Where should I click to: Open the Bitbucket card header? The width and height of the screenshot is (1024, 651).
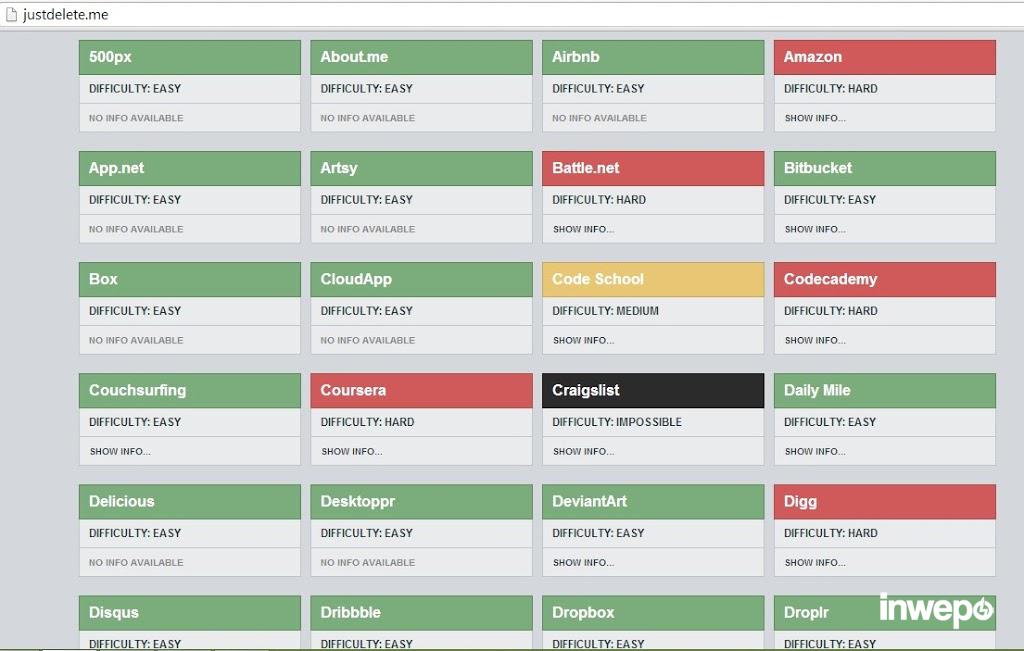[885, 168]
